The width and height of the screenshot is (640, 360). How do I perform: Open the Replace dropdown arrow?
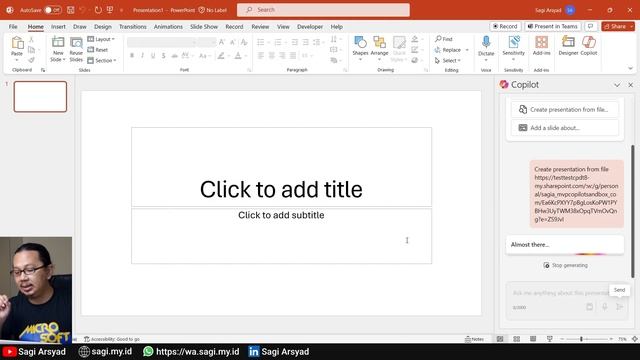point(467,50)
